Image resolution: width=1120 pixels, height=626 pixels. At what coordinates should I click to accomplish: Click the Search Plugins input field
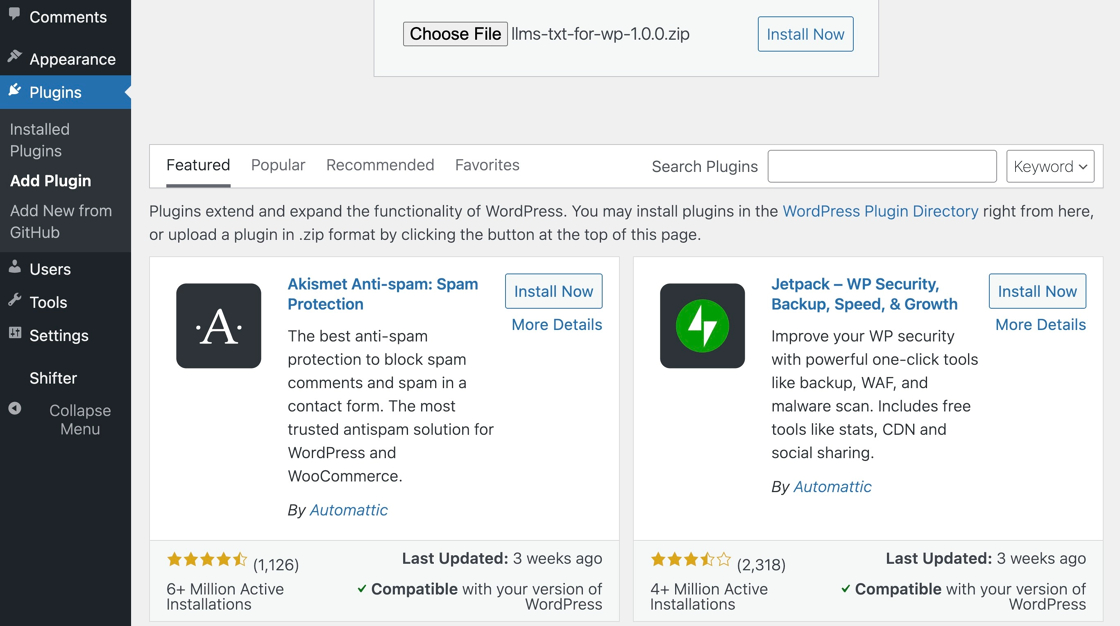pyautogui.click(x=882, y=167)
